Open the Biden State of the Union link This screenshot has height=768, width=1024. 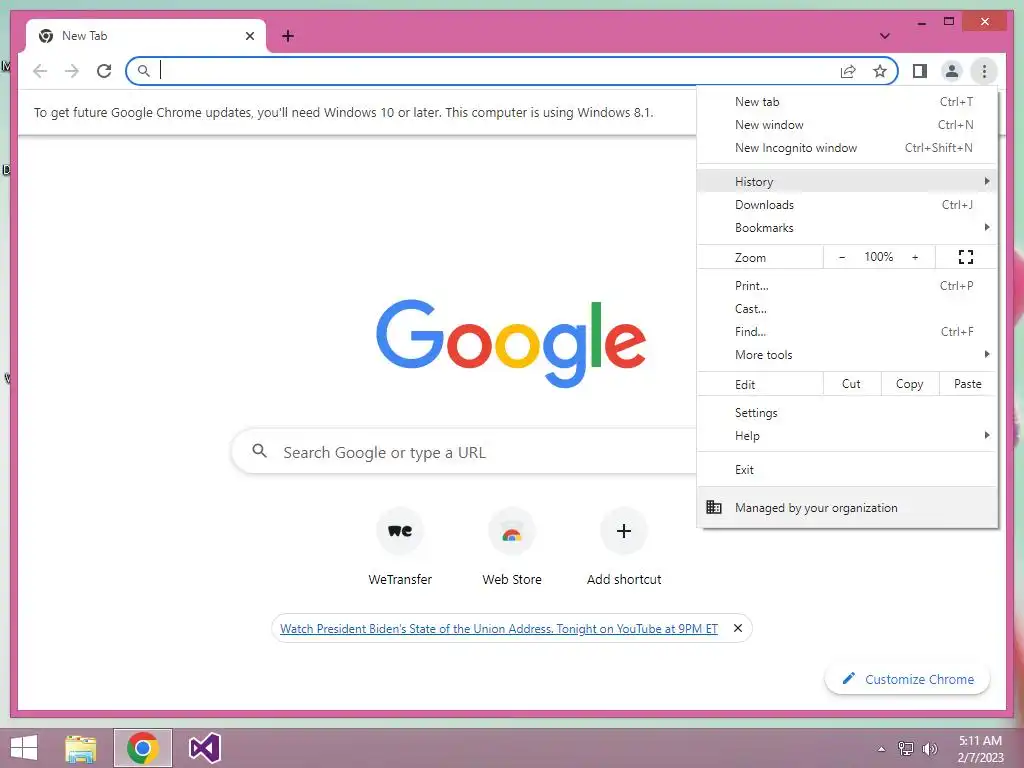pos(498,628)
